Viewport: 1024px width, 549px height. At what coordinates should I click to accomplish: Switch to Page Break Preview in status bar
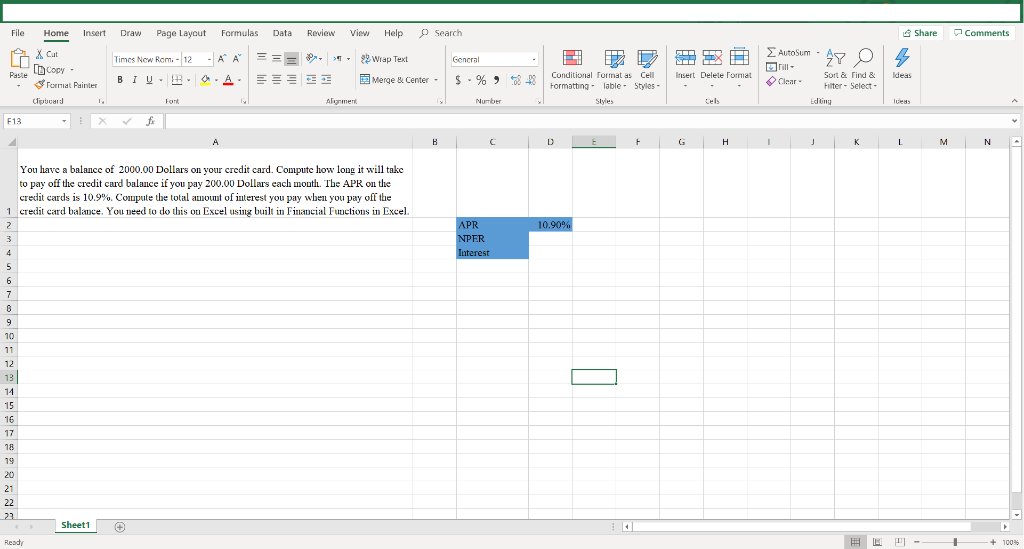900,542
